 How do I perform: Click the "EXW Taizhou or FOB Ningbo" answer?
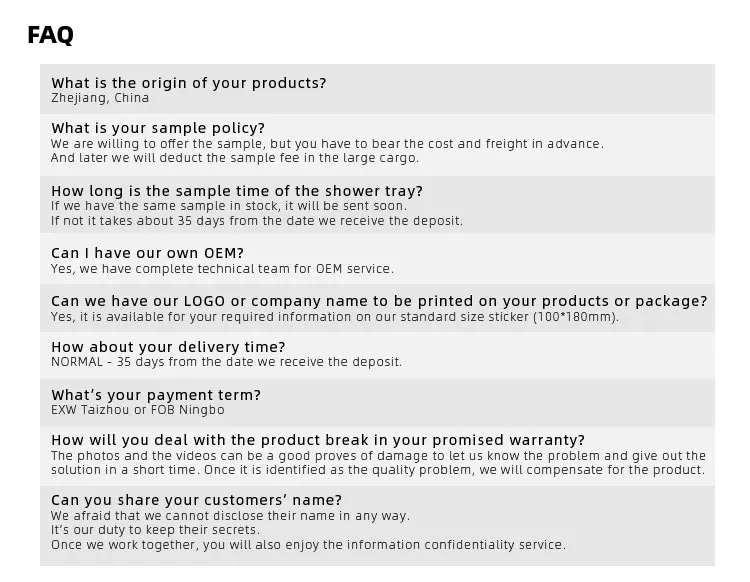tap(138, 410)
